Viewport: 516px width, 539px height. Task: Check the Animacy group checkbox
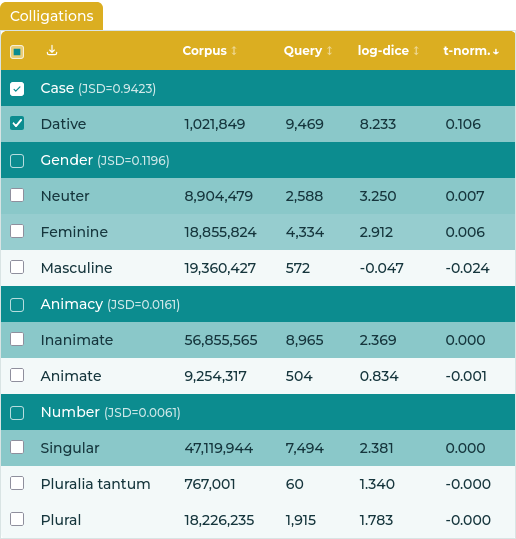17,305
